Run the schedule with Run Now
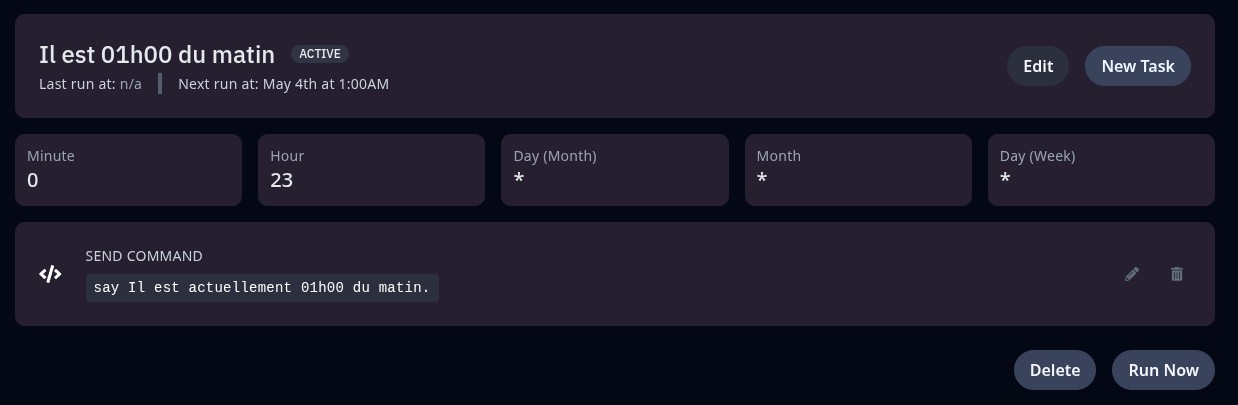The image size is (1238, 405). 1163,370
